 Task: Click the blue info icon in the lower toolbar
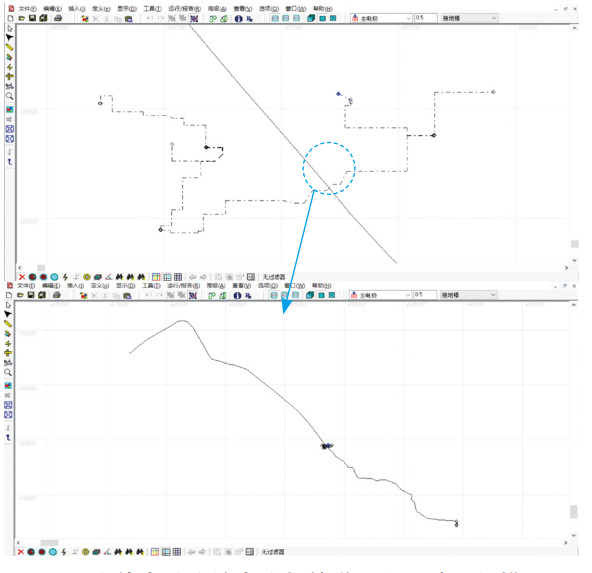pos(237,295)
